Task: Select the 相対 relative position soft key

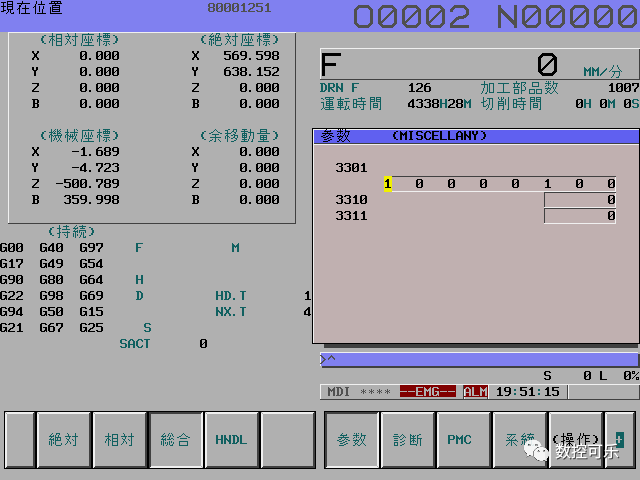Action: tap(119, 440)
